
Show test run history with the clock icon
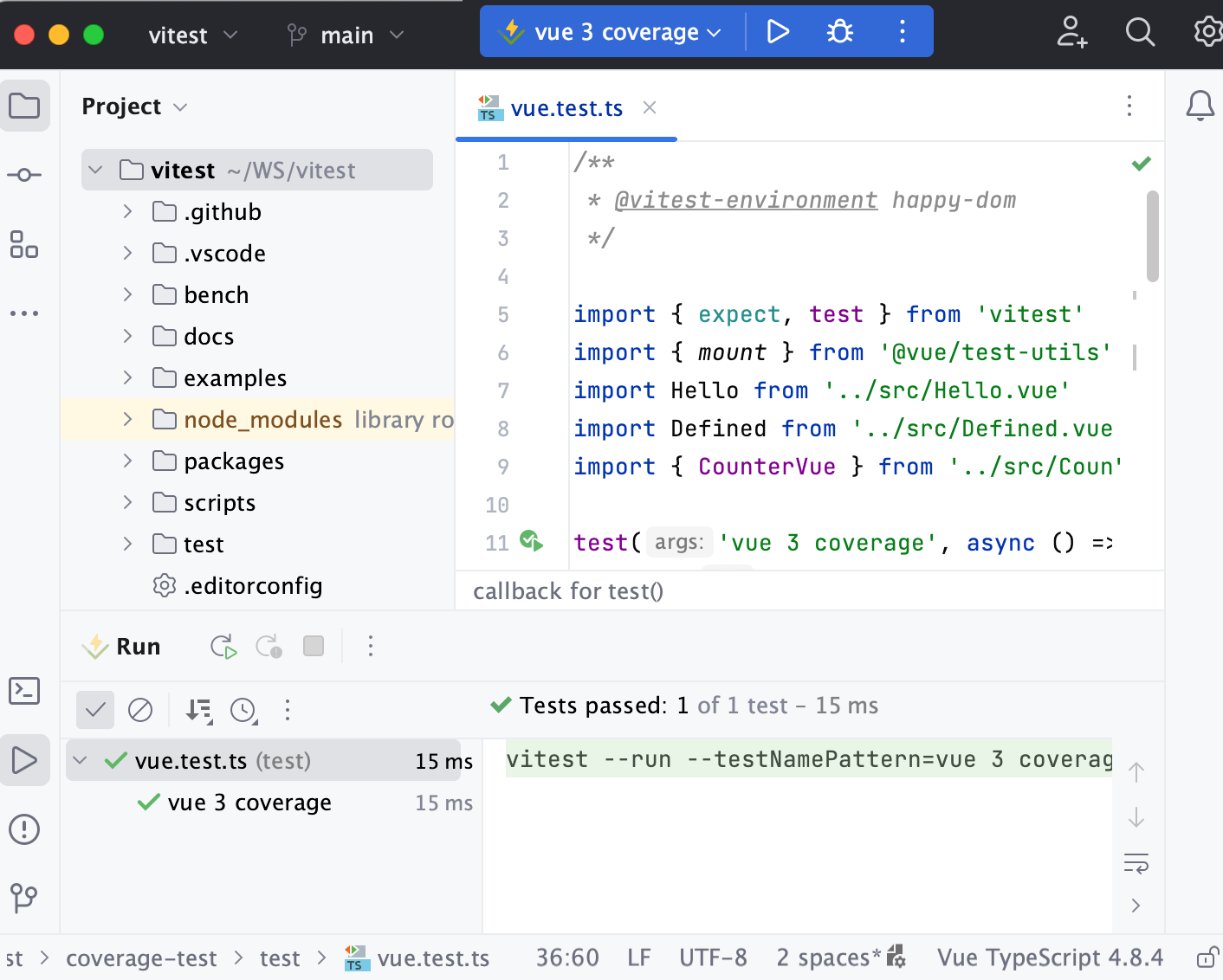point(243,710)
